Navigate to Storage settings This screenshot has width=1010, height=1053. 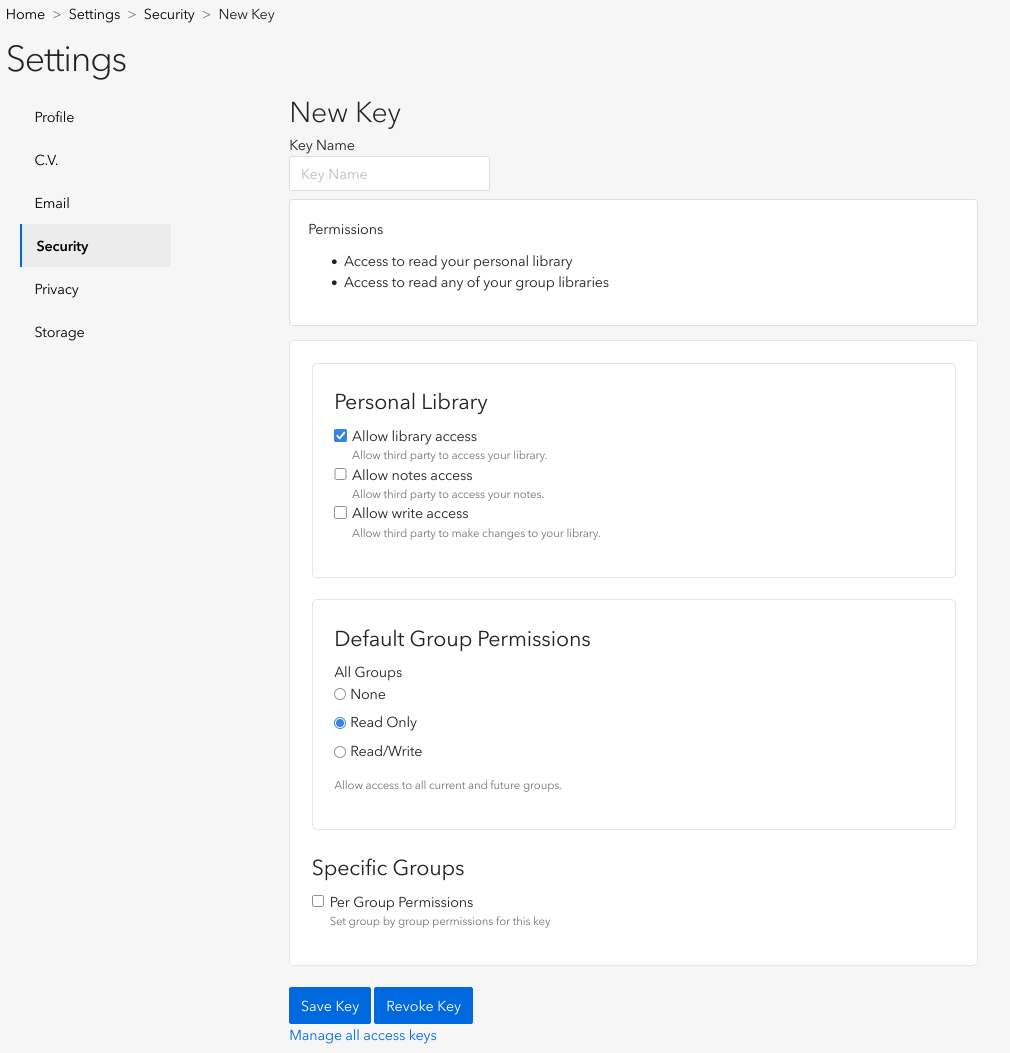tap(60, 332)
